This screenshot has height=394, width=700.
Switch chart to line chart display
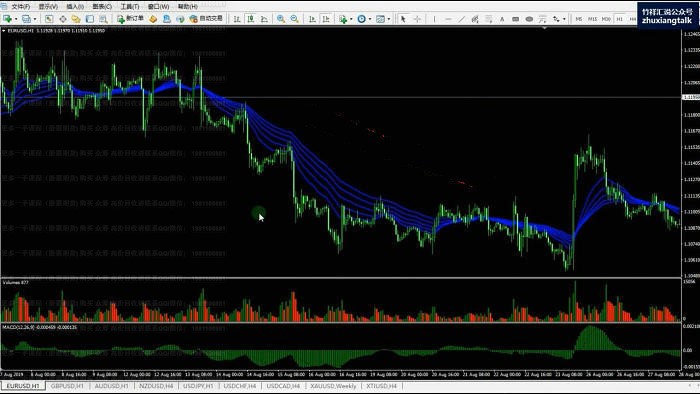(264, 19)
